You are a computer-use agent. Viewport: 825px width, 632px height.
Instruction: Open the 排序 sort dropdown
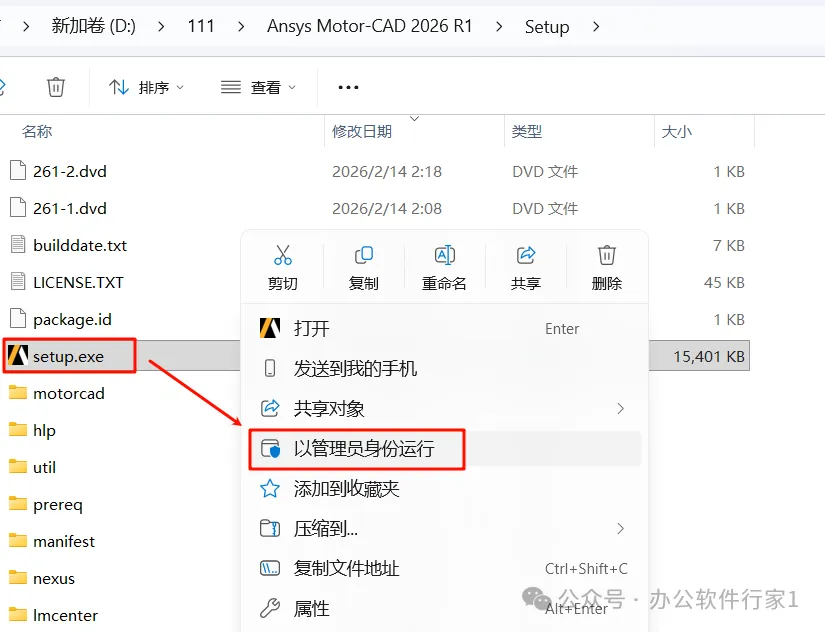147,87
